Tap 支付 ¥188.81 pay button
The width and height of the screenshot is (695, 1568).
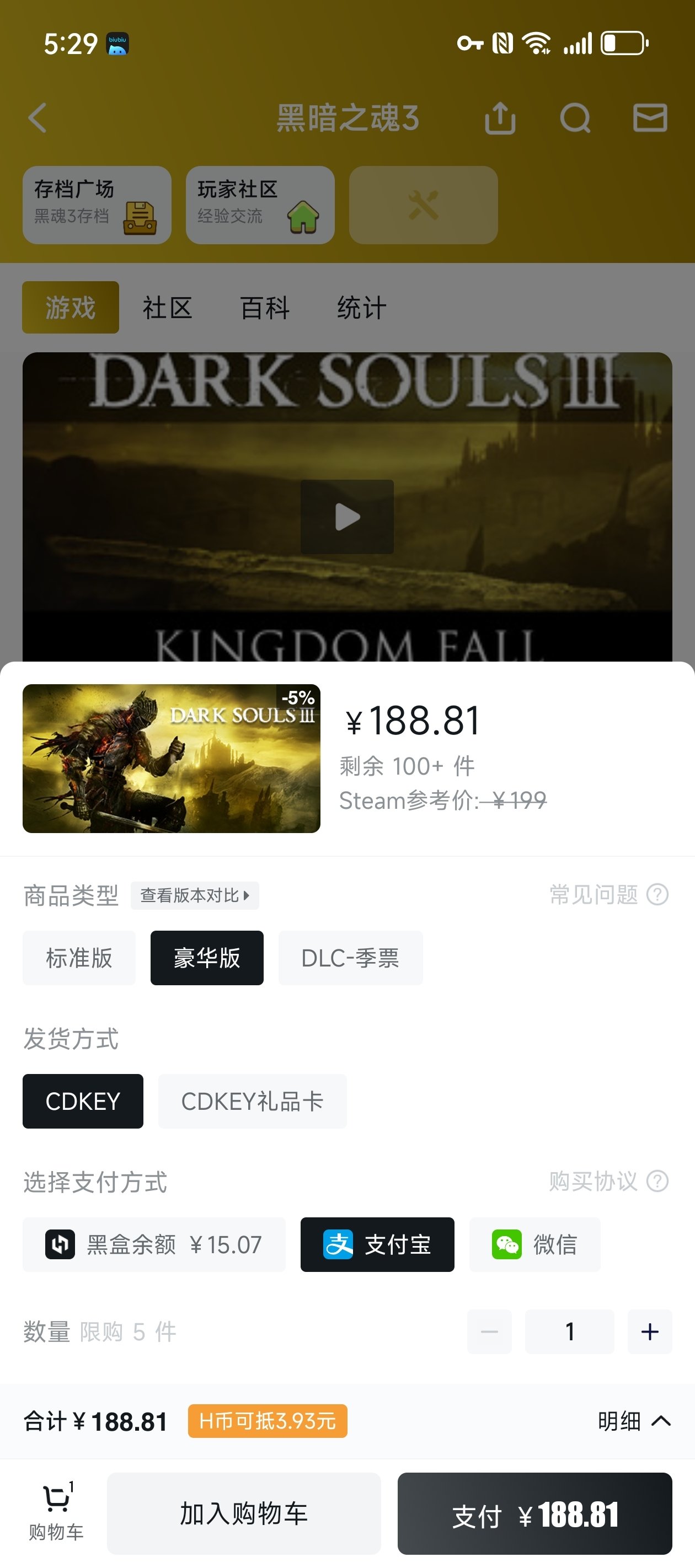click(535, 1513)
